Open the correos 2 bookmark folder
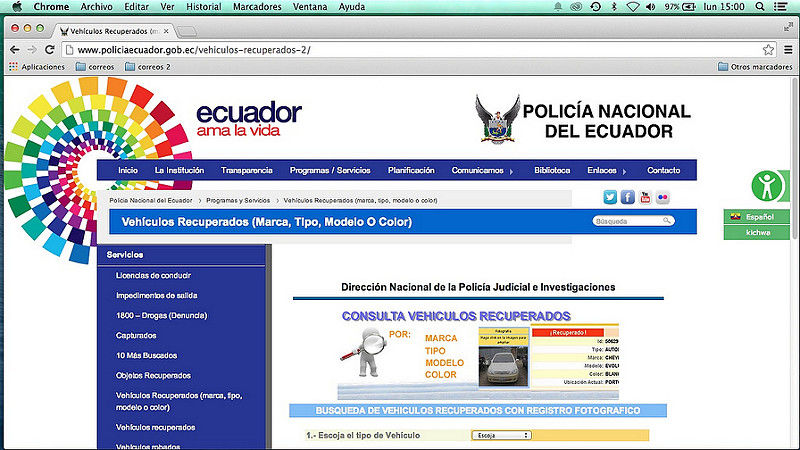This screenshot has height=450, width=800. pyautogui.click(x=148, y=67)
